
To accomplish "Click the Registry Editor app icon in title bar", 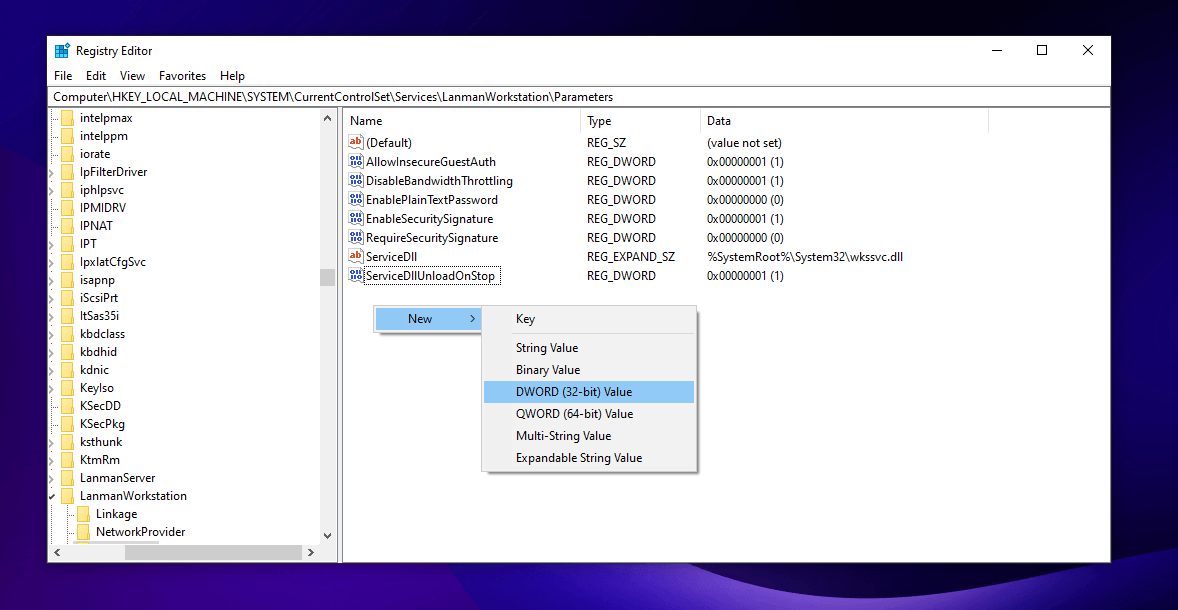I will pyautogui.click(x=63, y=51).
